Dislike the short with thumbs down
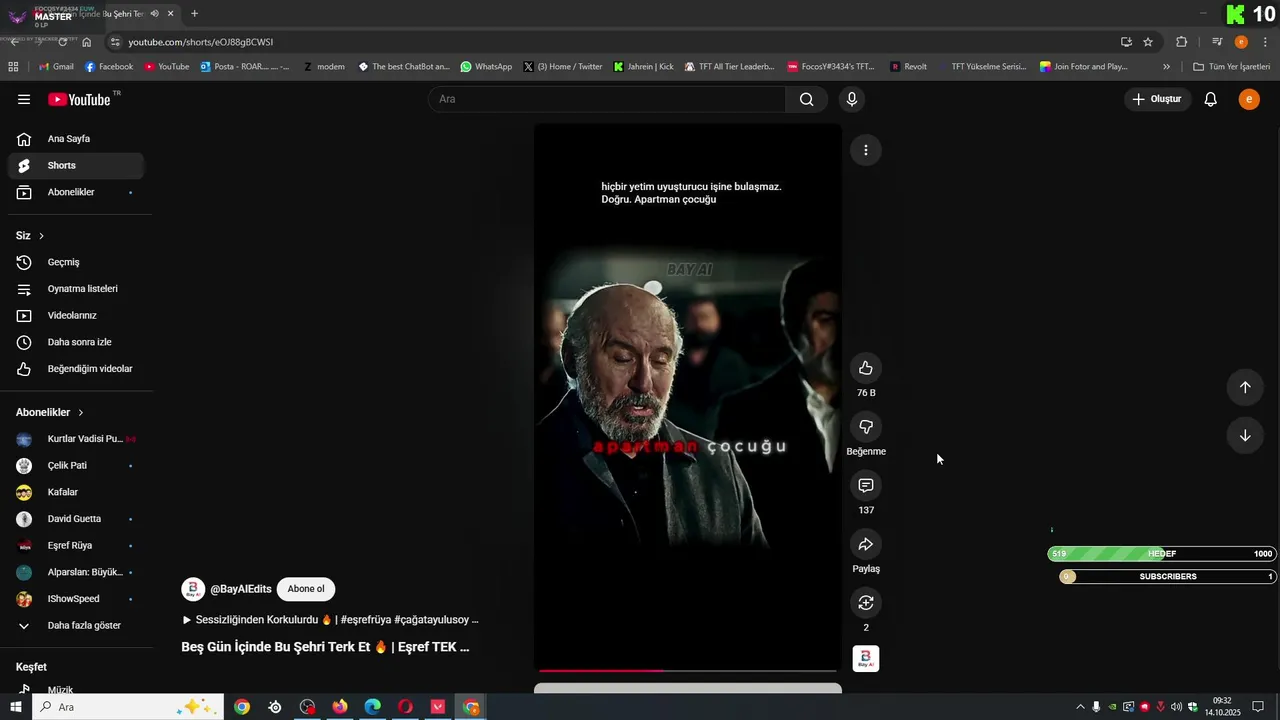1280x720 pixels. point(866,427)
